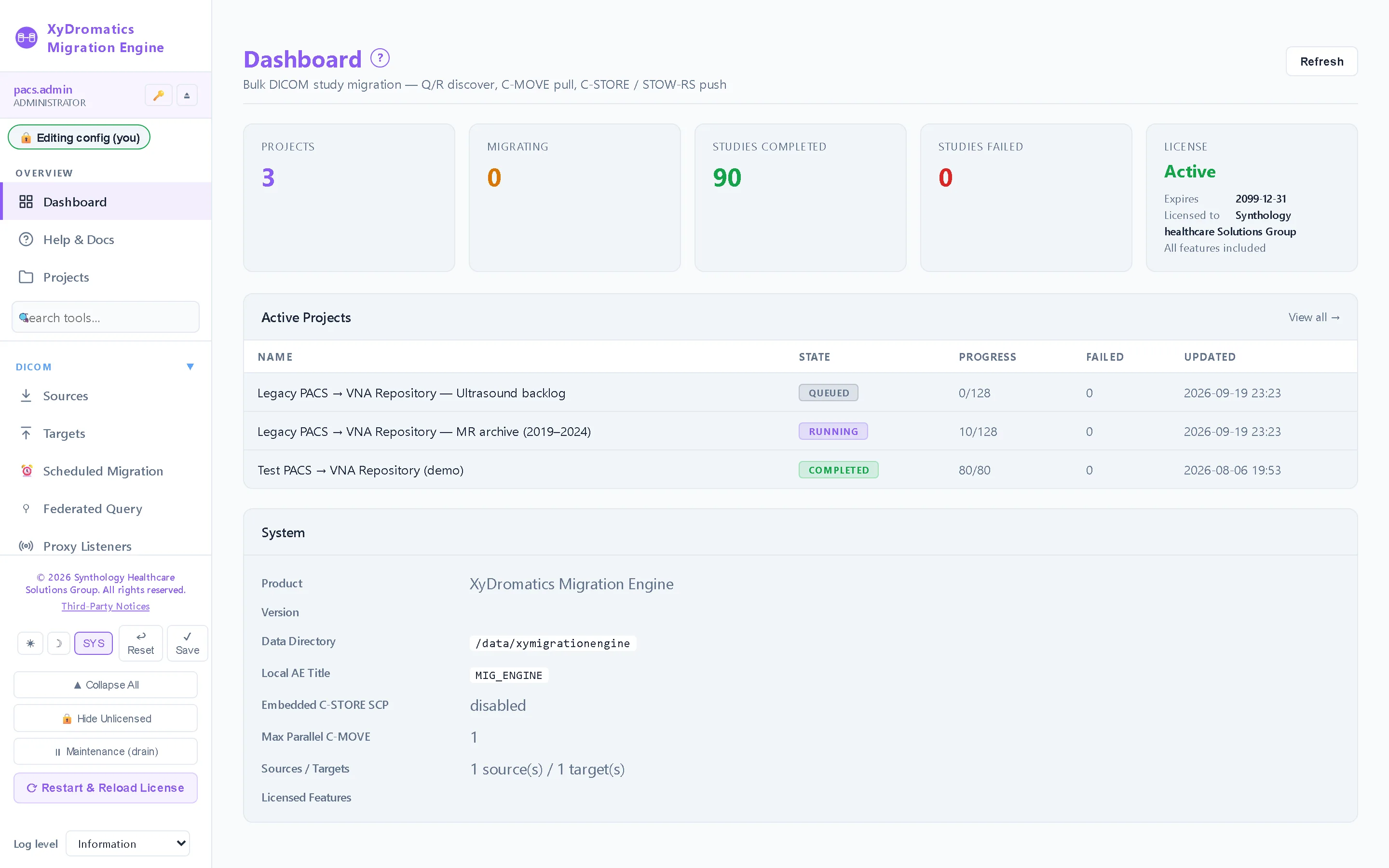Click Reset config button
Image resolution: width=1389 pixels, height=868 pixels.
click(141, 643)
